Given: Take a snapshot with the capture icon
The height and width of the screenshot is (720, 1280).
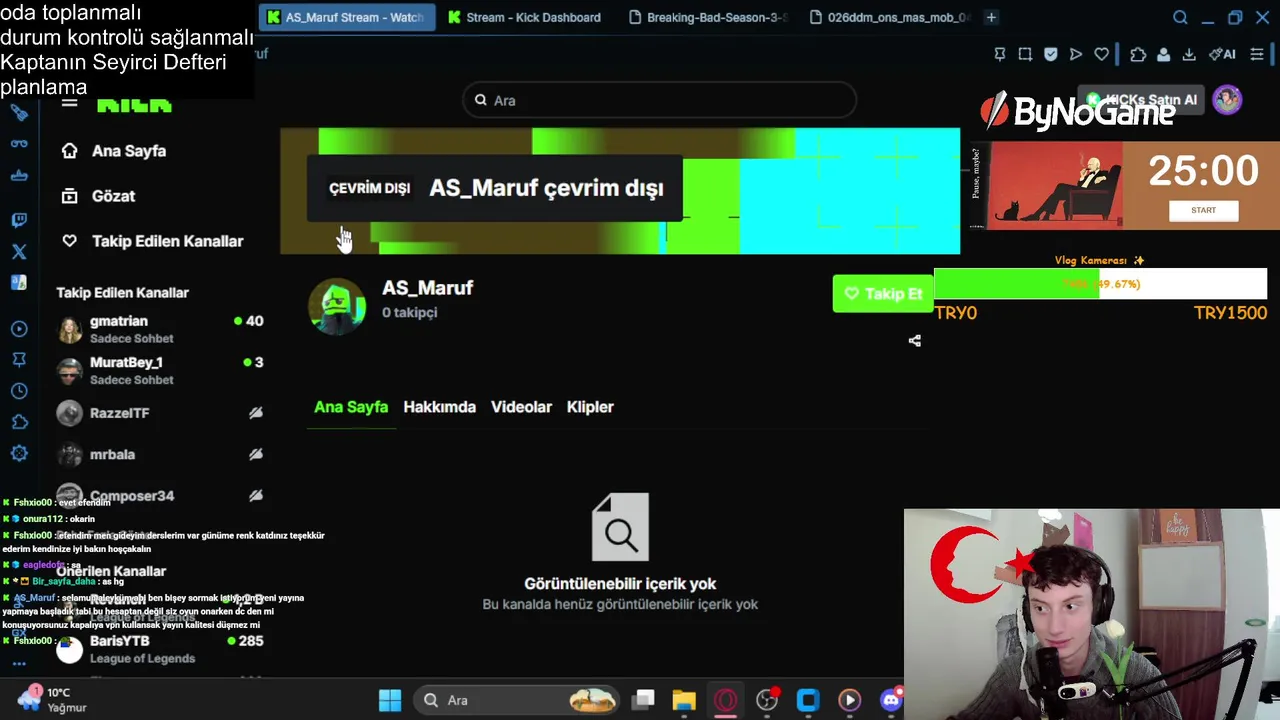Looking at the screenshot, I should coord(1025,54).
